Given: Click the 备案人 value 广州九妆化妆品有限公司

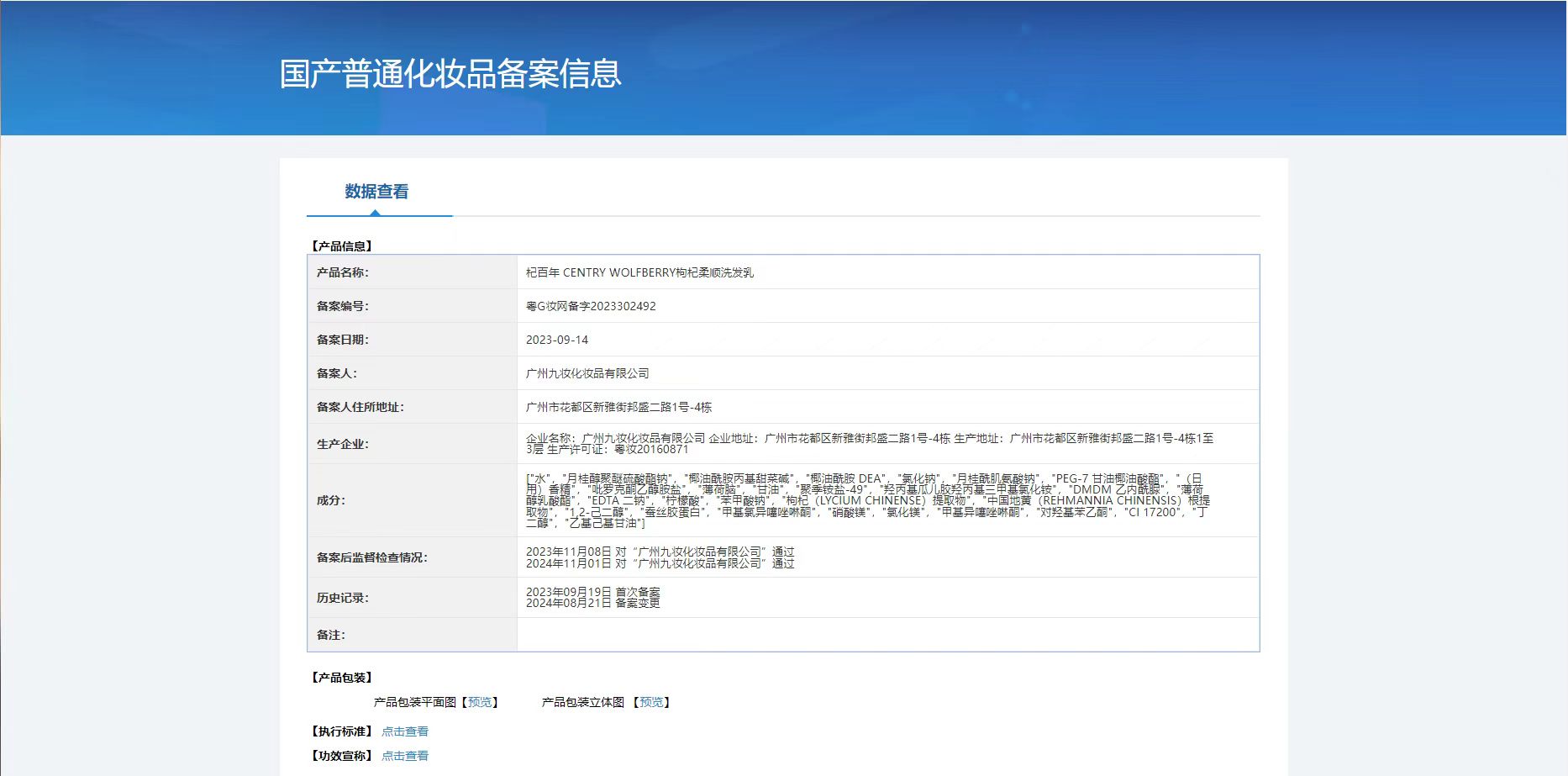Looking at the screenshot, I should coord(587,373).
